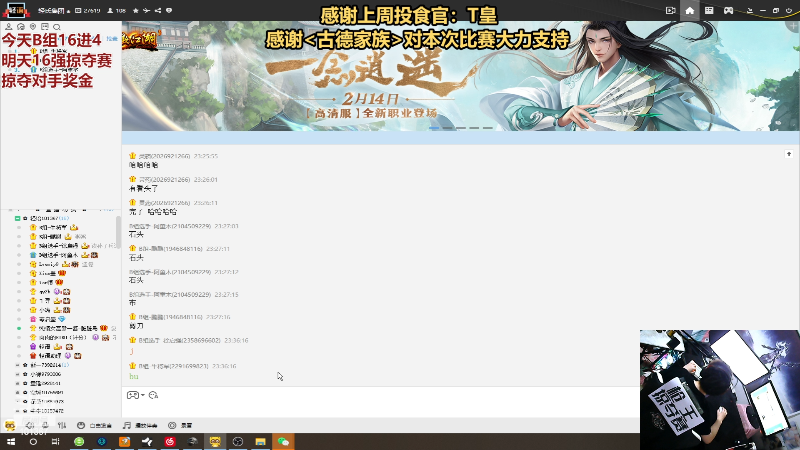
Task: Open the channel name dropdown arrow
Action: coord(68,11)
